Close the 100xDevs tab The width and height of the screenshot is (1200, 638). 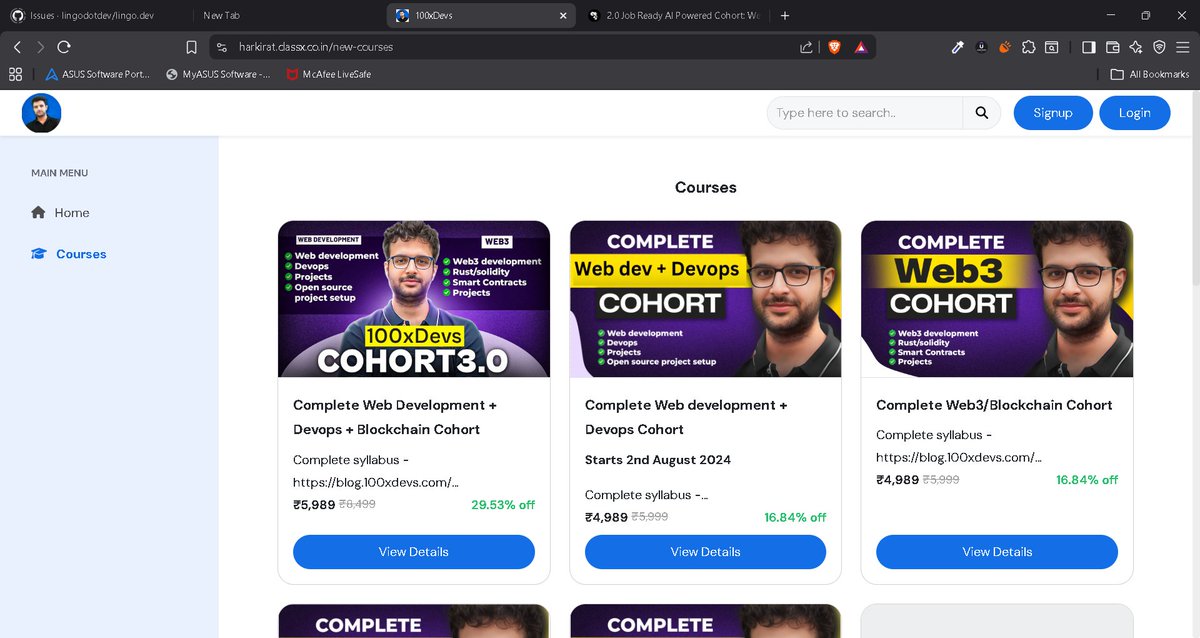564,16
